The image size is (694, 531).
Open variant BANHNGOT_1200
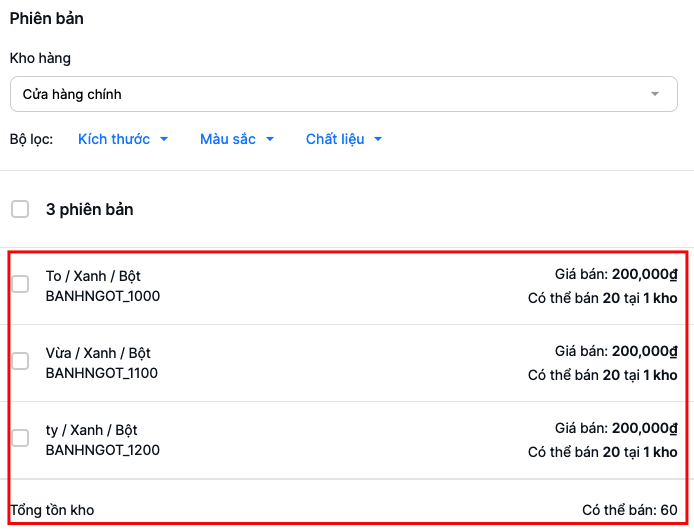103,450
